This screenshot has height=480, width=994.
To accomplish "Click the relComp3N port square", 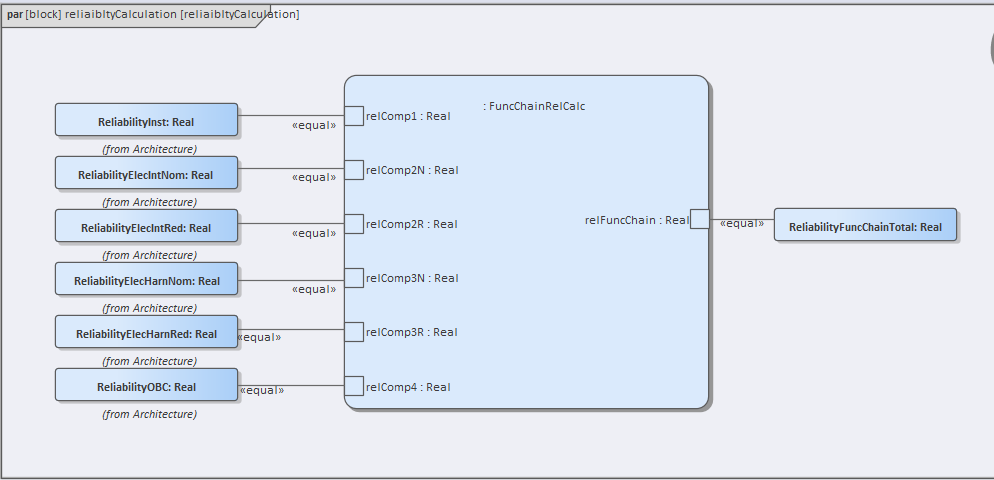I will click(x=354, y=278).
